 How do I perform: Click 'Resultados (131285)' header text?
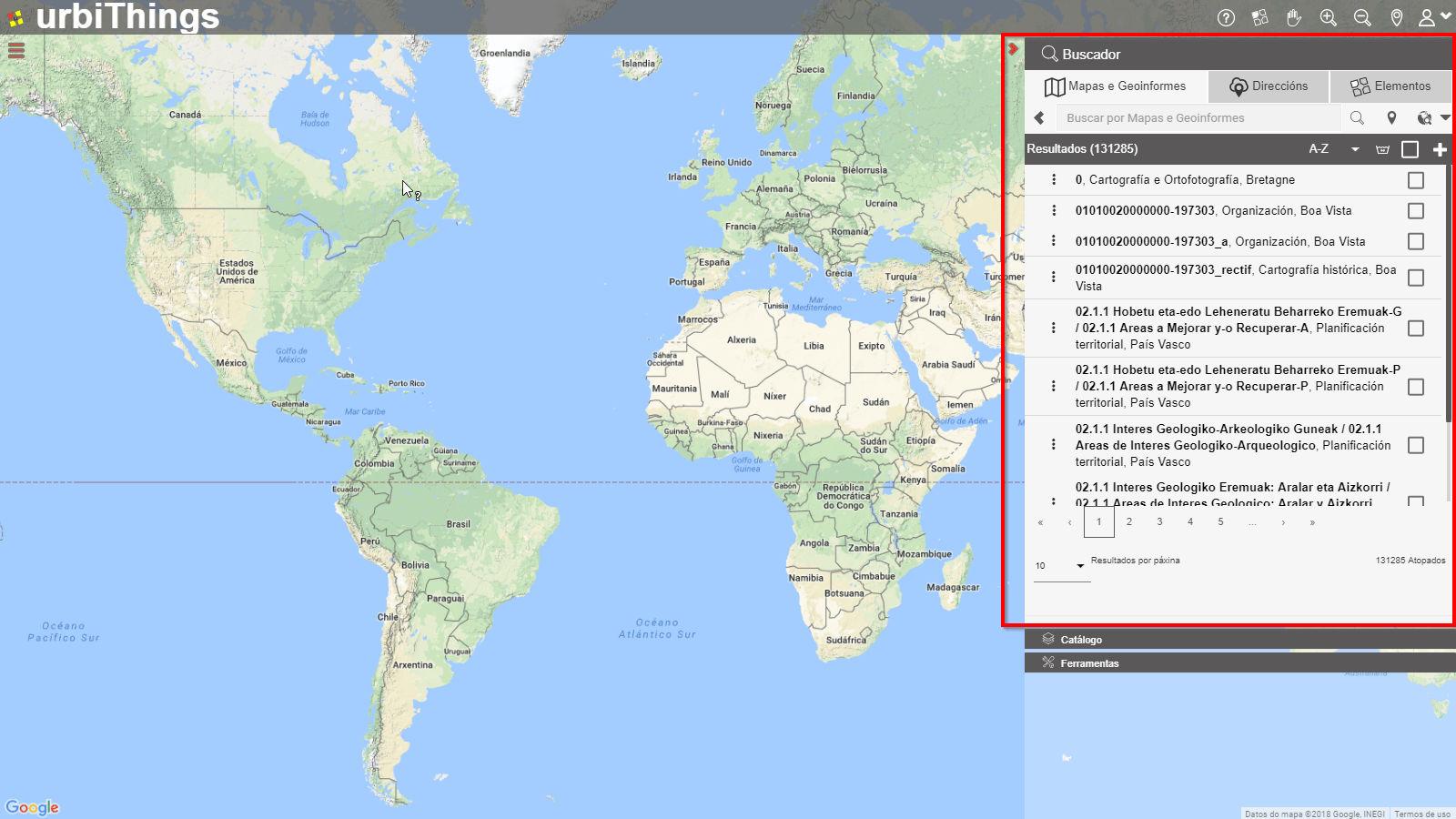[x=1082, y=148]
